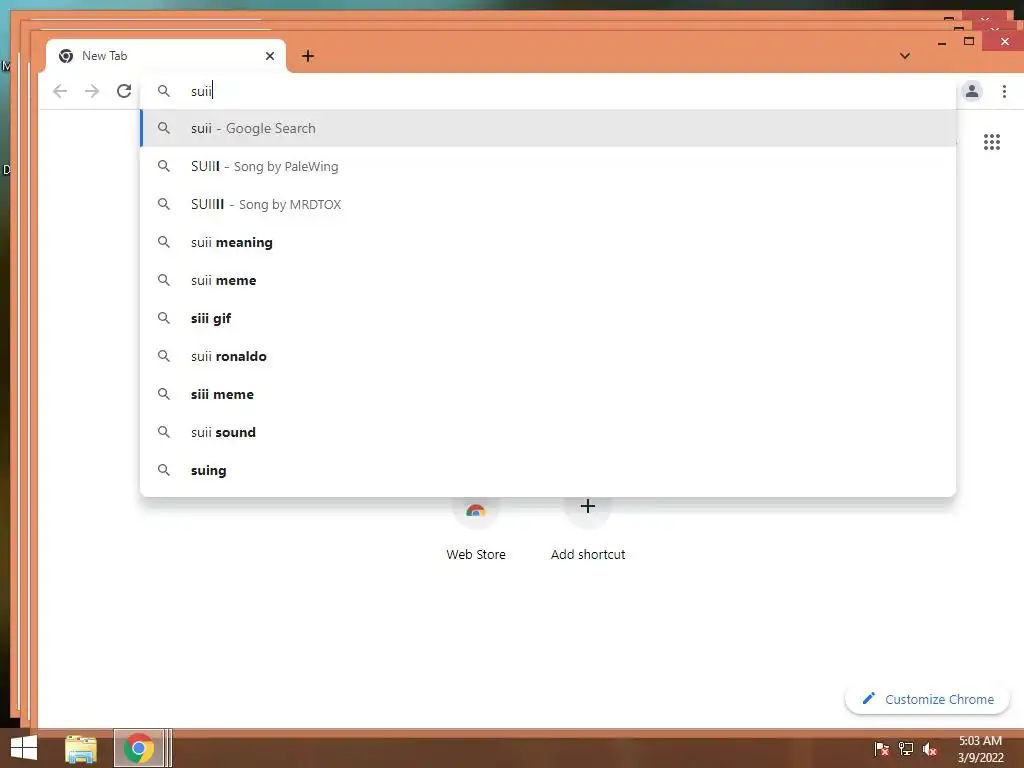
Task: Open File Explorer from the taskbar
Action: (81, 749)
